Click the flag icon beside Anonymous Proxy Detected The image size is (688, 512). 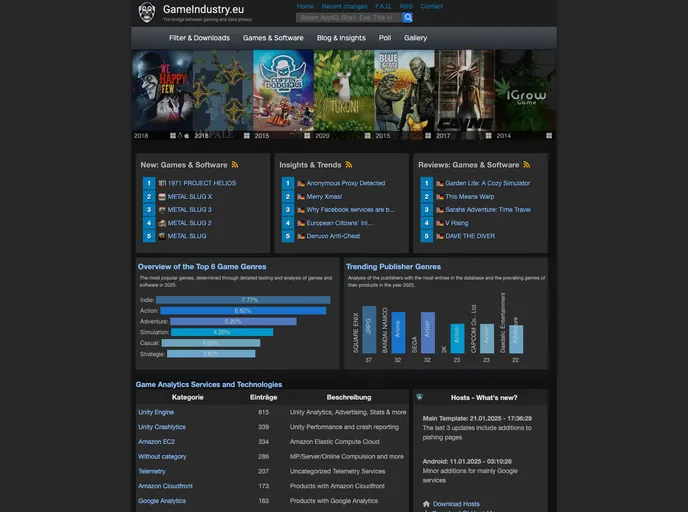click(x=301, y=183)
